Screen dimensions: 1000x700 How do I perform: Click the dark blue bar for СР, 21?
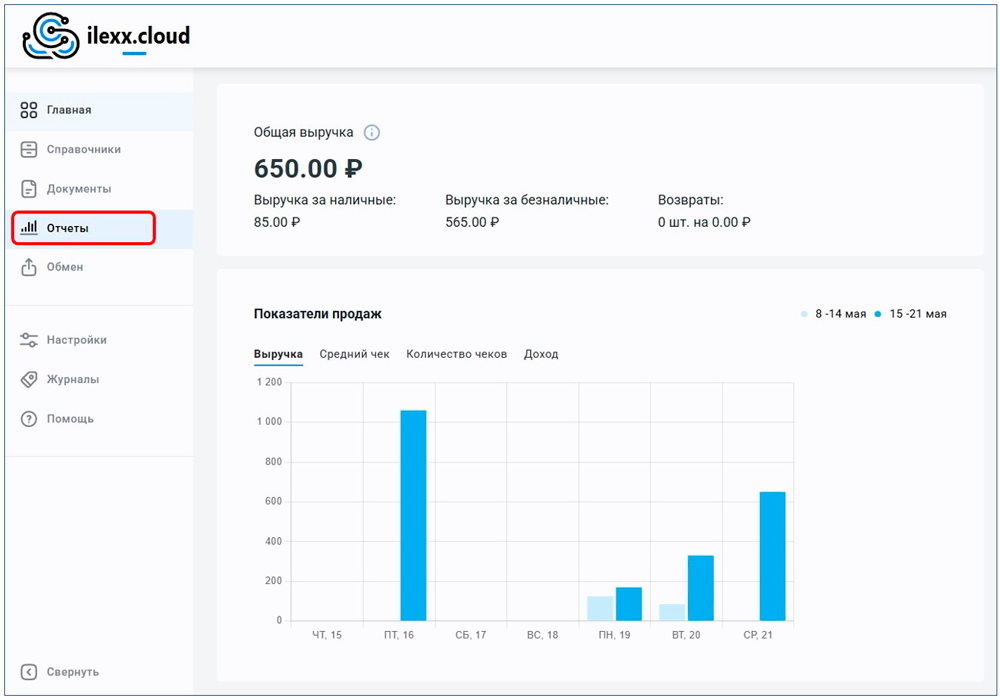pyautogui.click(x=772, y=556)
